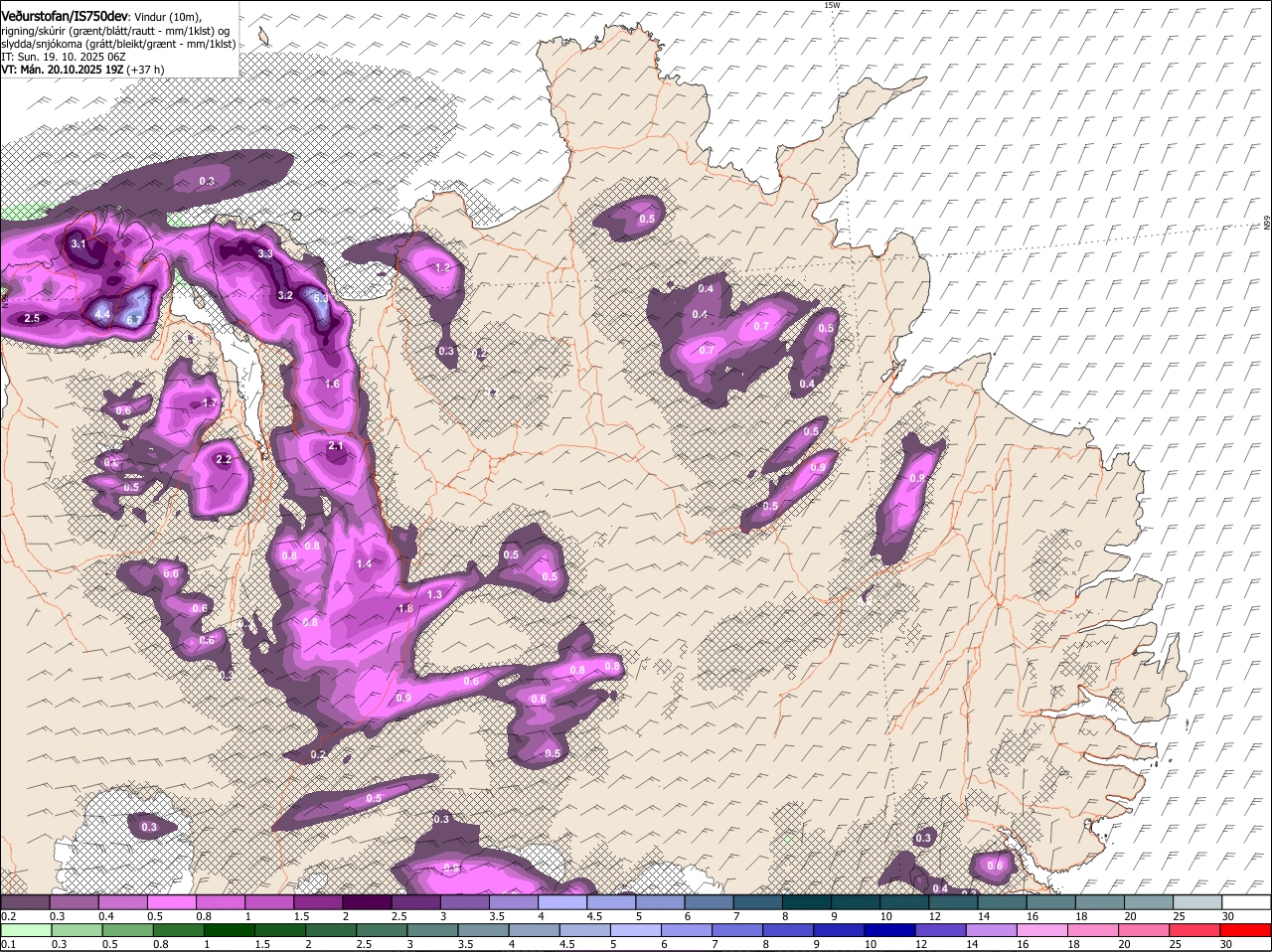
Task: Click the 4.4 value on the map
Action: click(x=102, y=314)
